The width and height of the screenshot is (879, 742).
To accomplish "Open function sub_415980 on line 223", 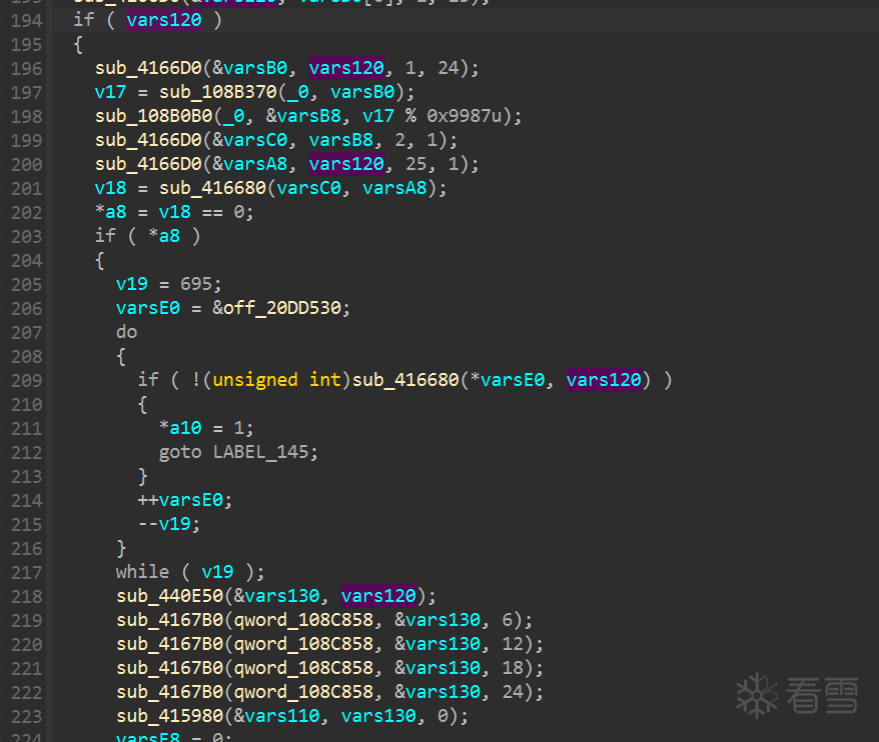I will [x=169, y=716].
